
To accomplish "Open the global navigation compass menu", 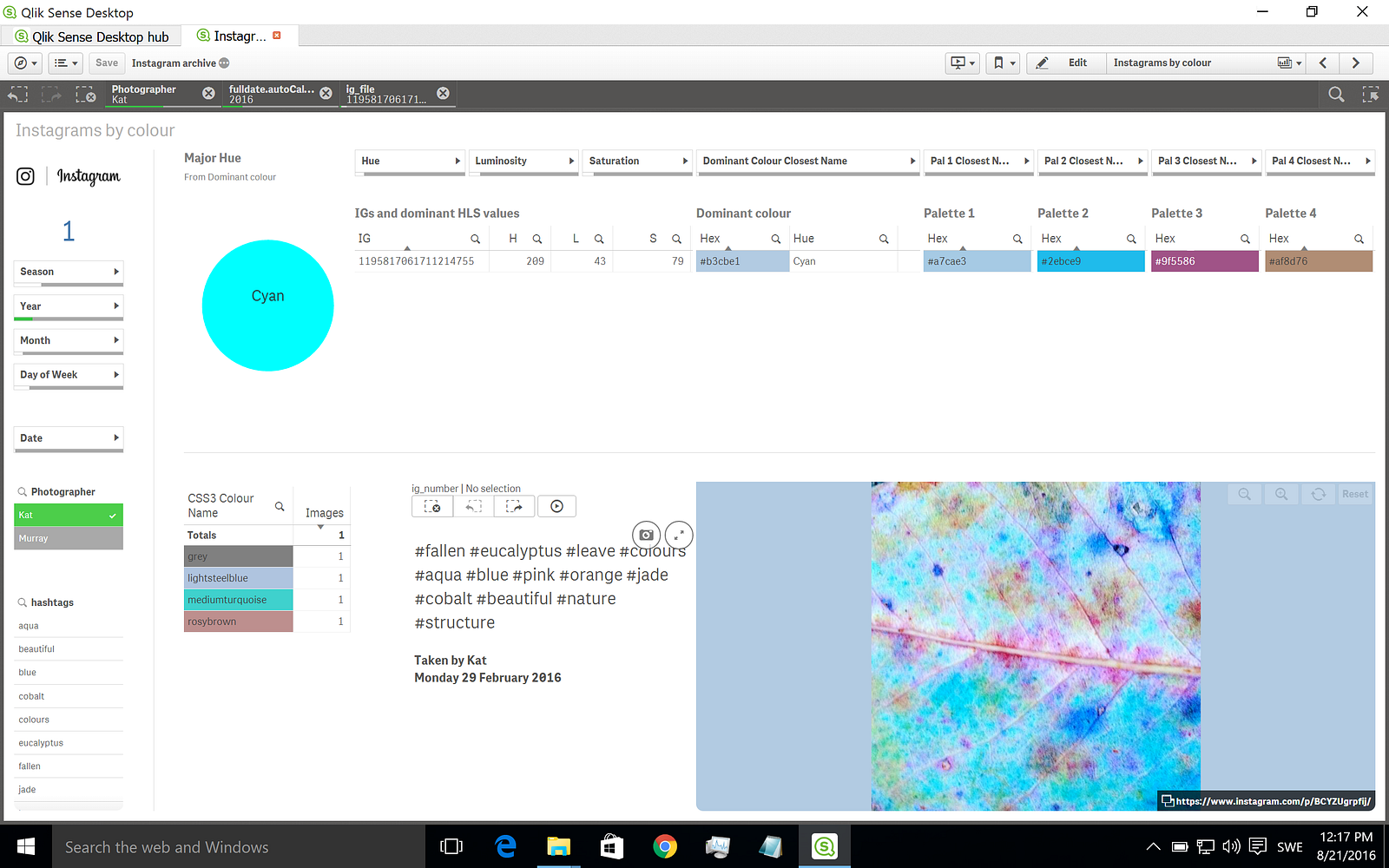I will (x=24, y=63).
